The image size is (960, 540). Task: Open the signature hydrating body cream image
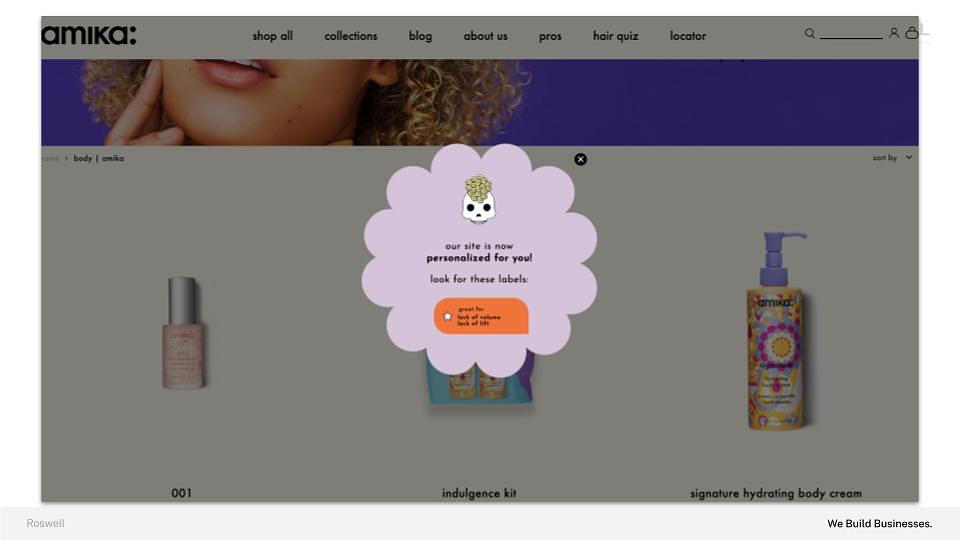point(776,331)
